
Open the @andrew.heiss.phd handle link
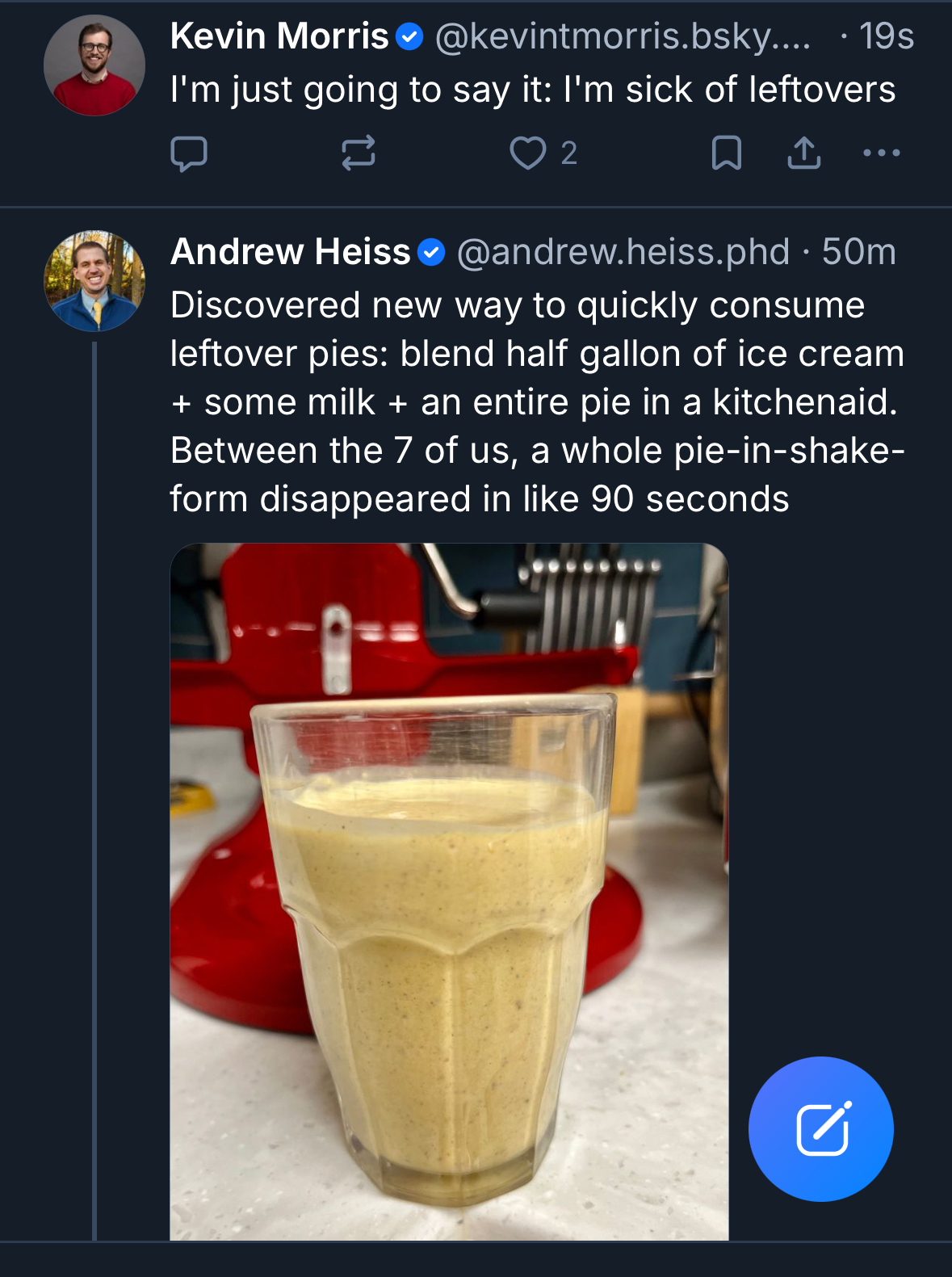click(623, 252)
